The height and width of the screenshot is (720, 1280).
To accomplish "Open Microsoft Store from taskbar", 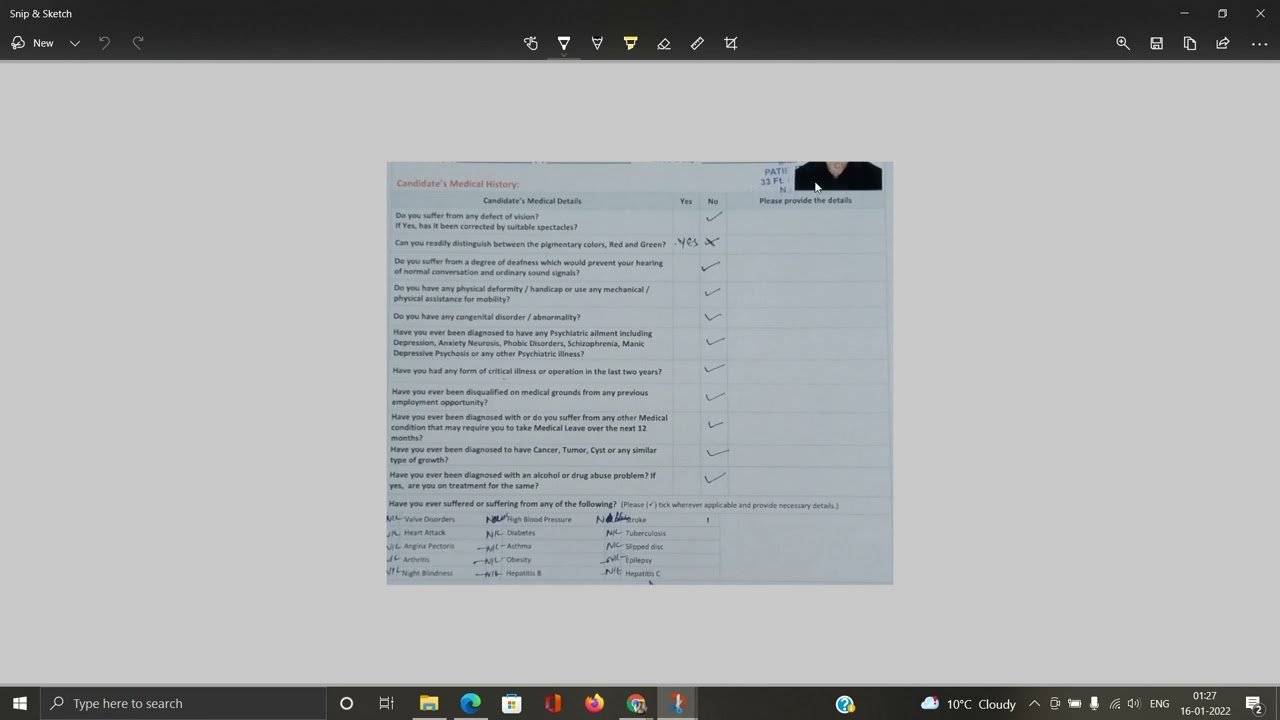I will [511, 703].
